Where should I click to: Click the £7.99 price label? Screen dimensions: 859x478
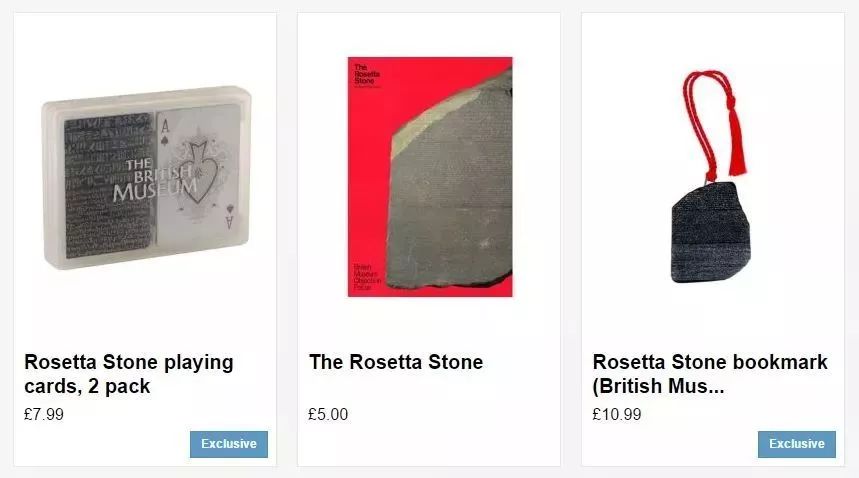tap(44, 414)
